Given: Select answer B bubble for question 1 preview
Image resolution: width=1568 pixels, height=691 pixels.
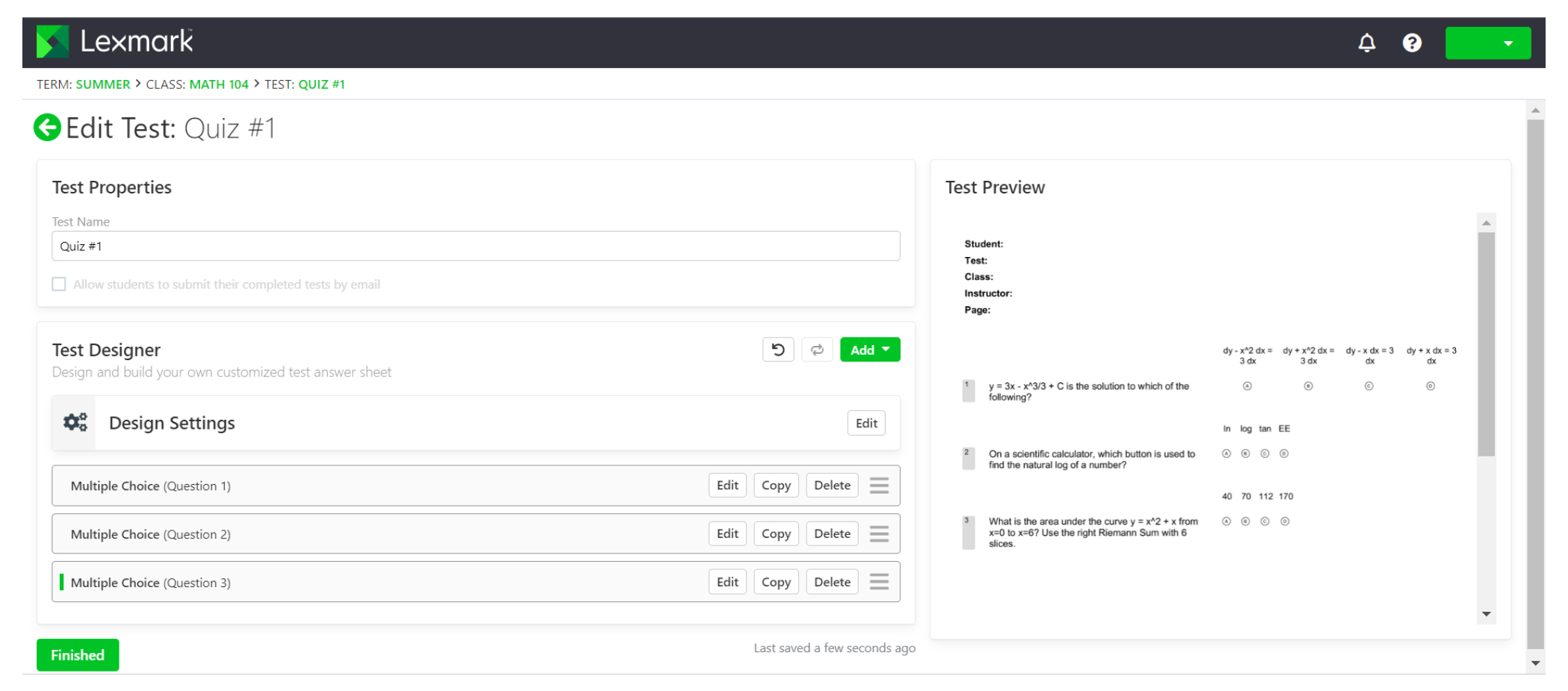Looking at the screenshot, I should [1308, 386].
